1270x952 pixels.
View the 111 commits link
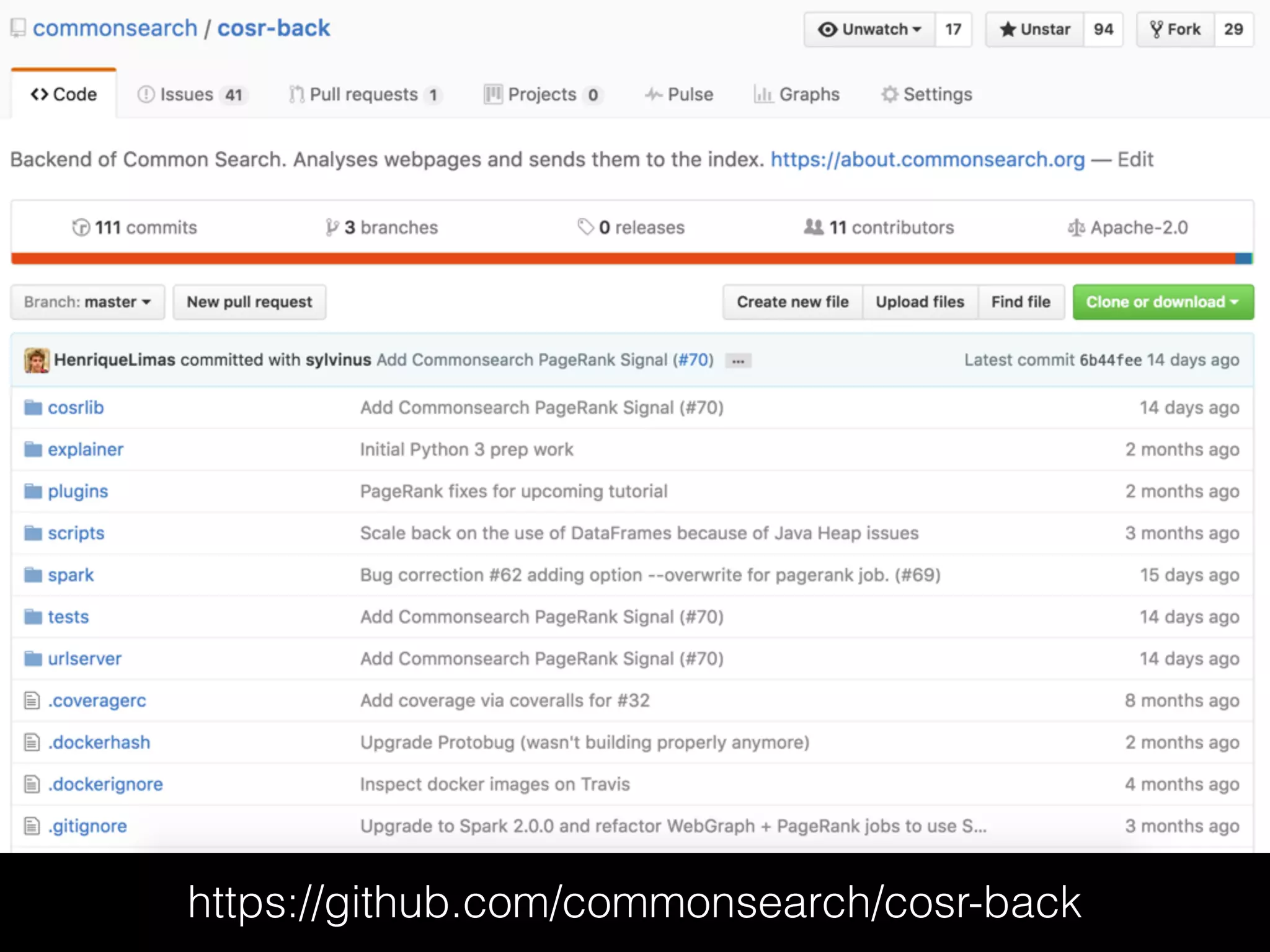135,227
